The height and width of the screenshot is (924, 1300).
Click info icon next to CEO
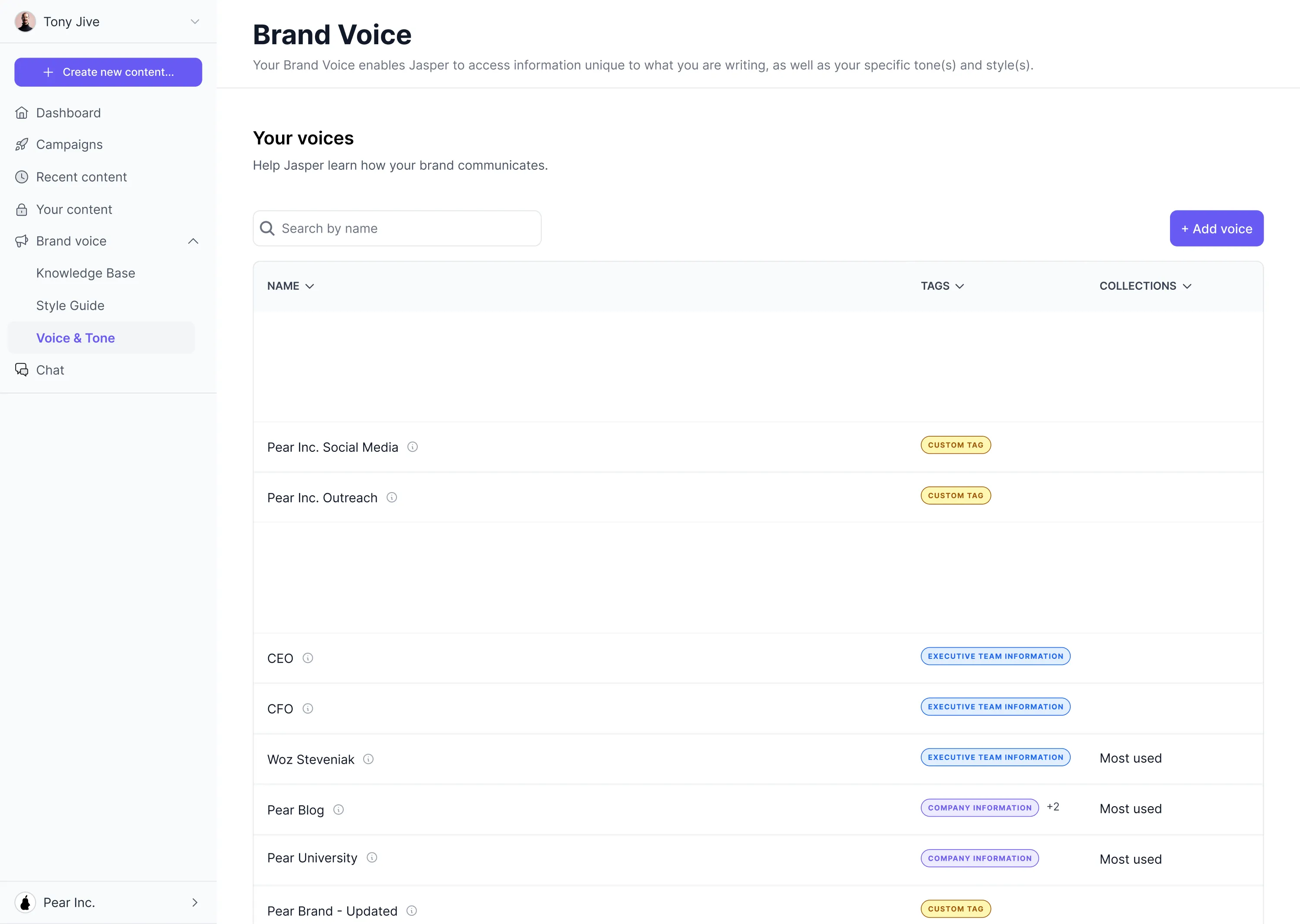pyautogui.click(x=308, y=658)
